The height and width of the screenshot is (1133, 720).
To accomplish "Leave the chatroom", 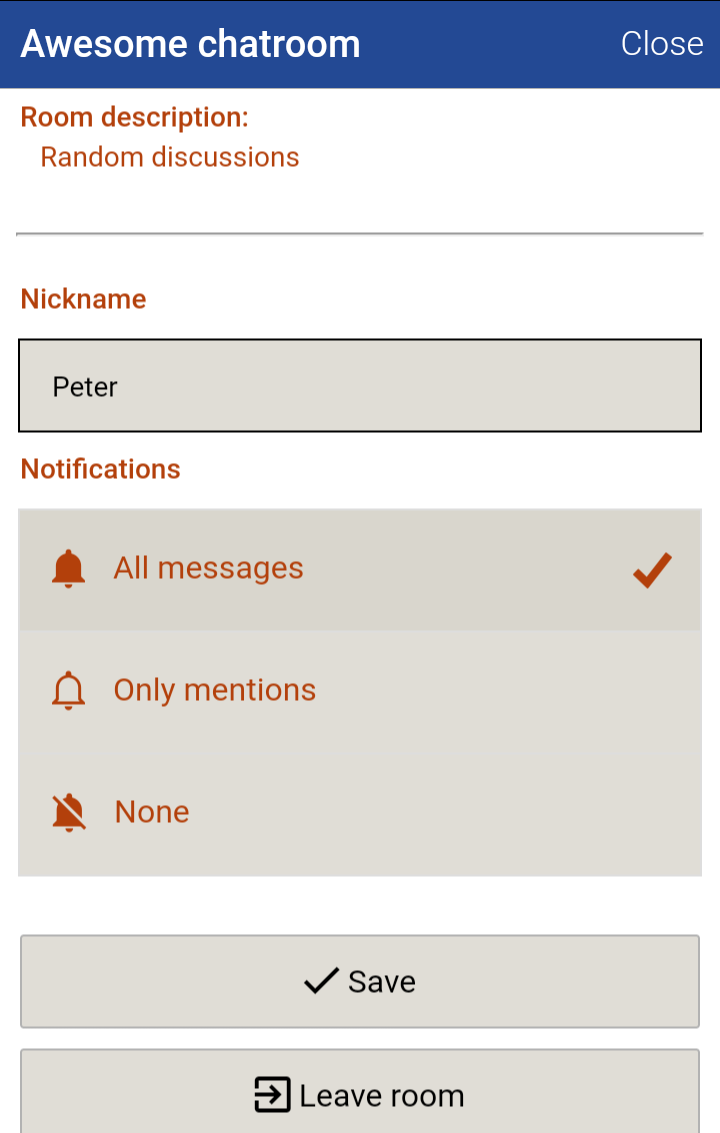I will 360,1095.
